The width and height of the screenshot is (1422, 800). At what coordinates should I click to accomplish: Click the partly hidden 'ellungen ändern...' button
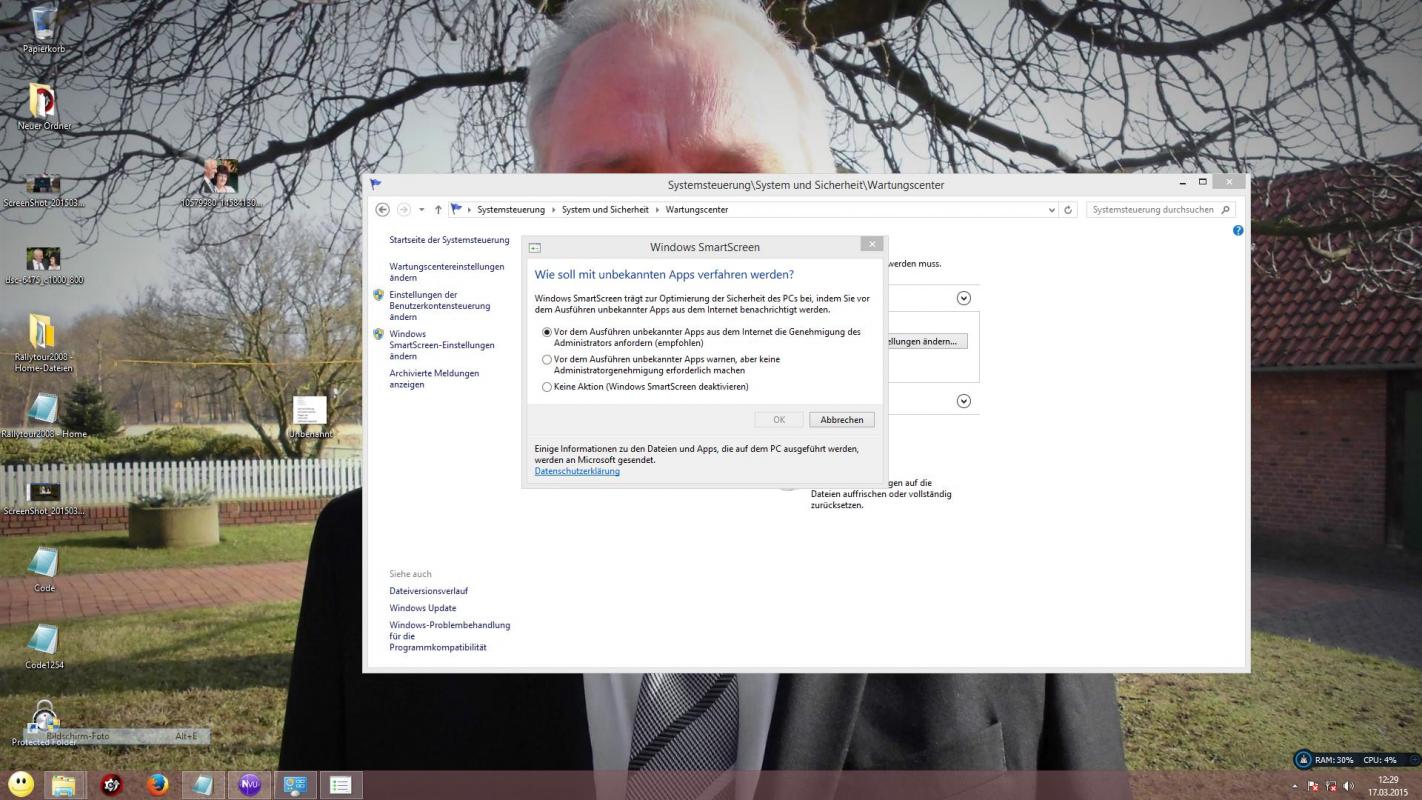(926, 341)
